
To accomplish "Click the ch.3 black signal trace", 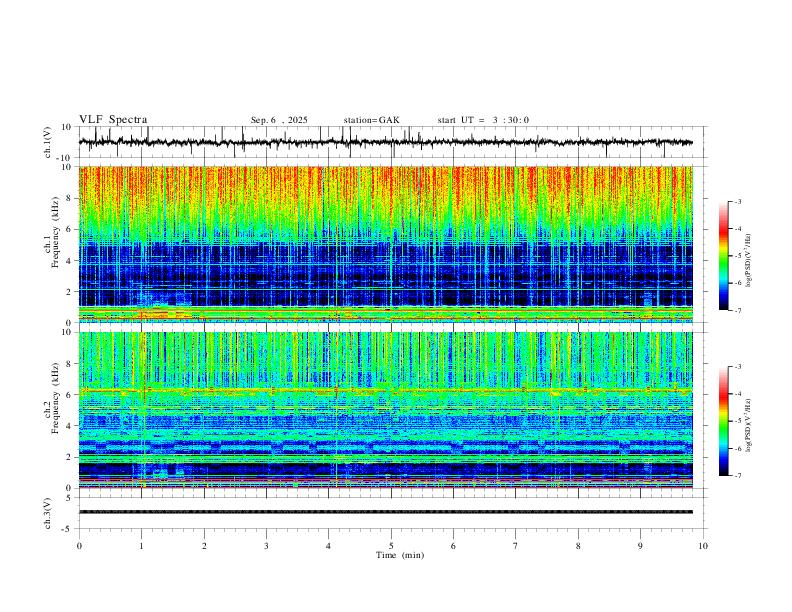I will 385,512.
